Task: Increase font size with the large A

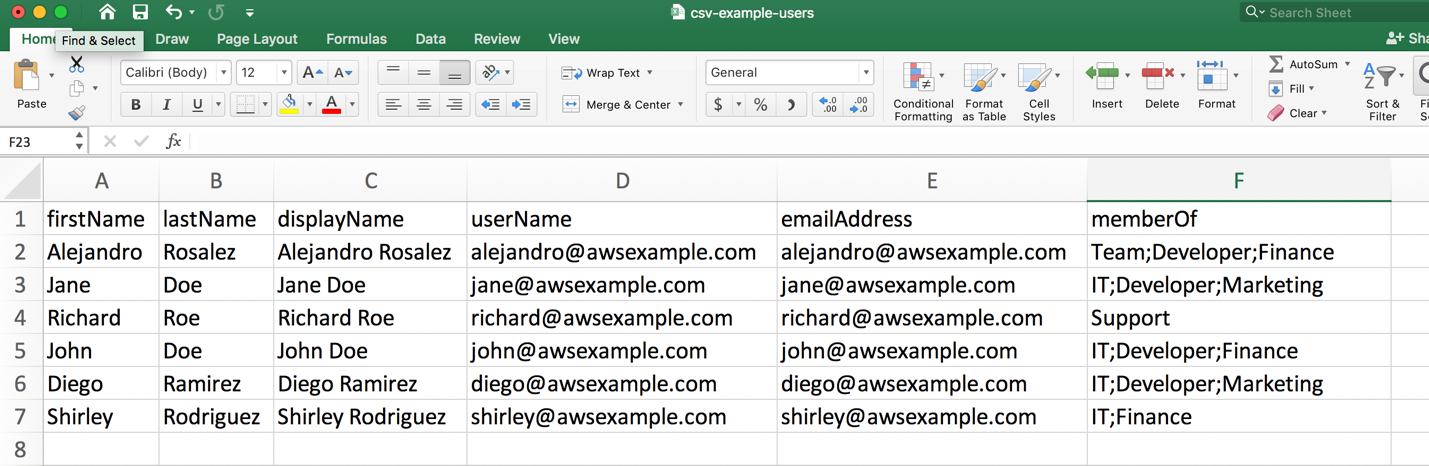Action: click(x=311, y=73)
